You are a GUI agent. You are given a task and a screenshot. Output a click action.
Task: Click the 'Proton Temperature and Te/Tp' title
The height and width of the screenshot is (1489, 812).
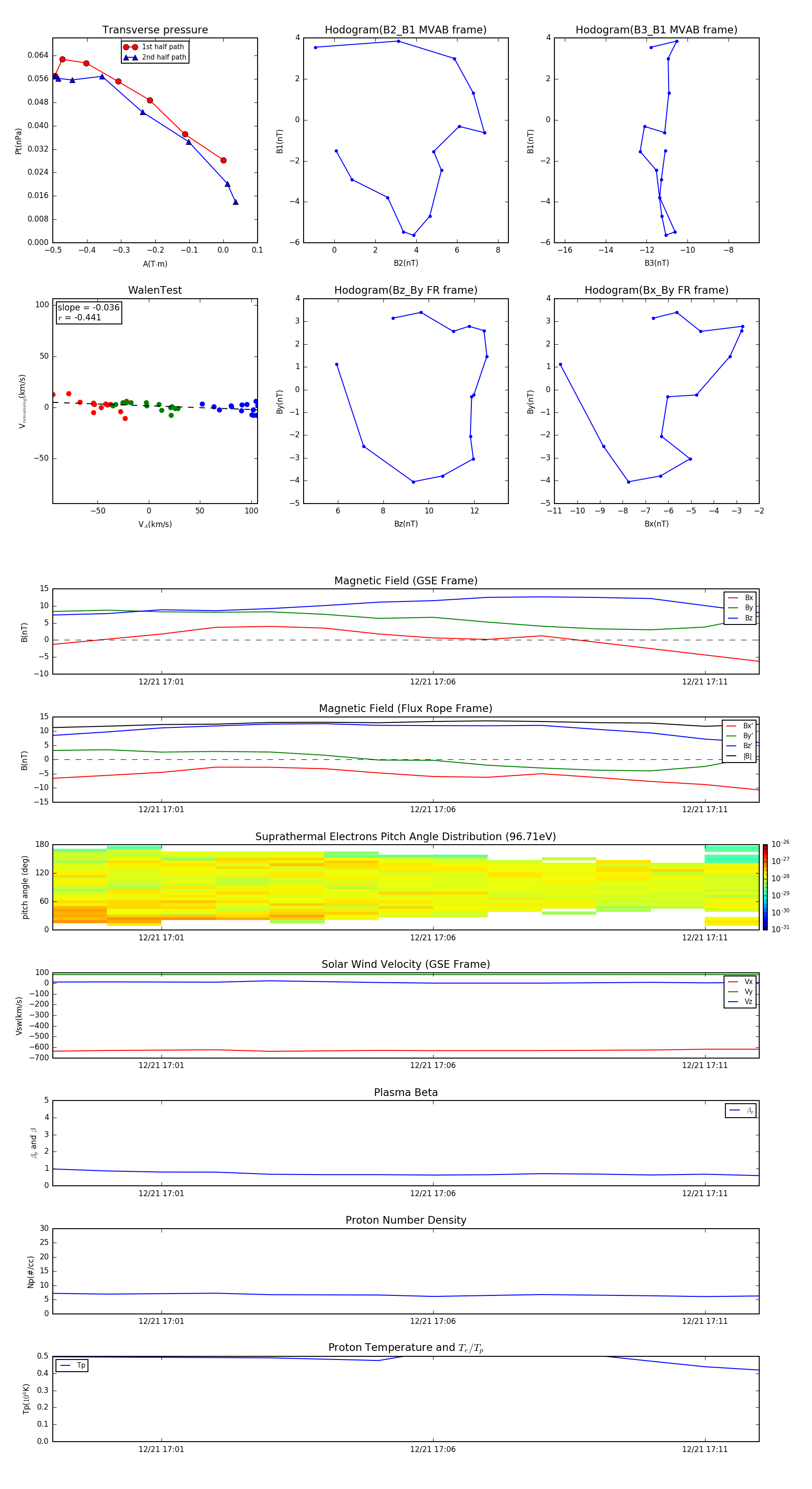click(406, 1348)
